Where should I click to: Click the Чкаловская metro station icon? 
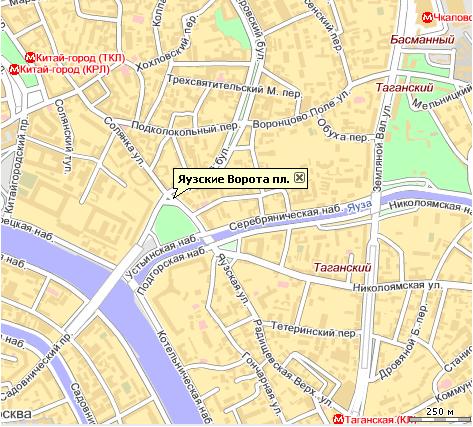(427, 17)
